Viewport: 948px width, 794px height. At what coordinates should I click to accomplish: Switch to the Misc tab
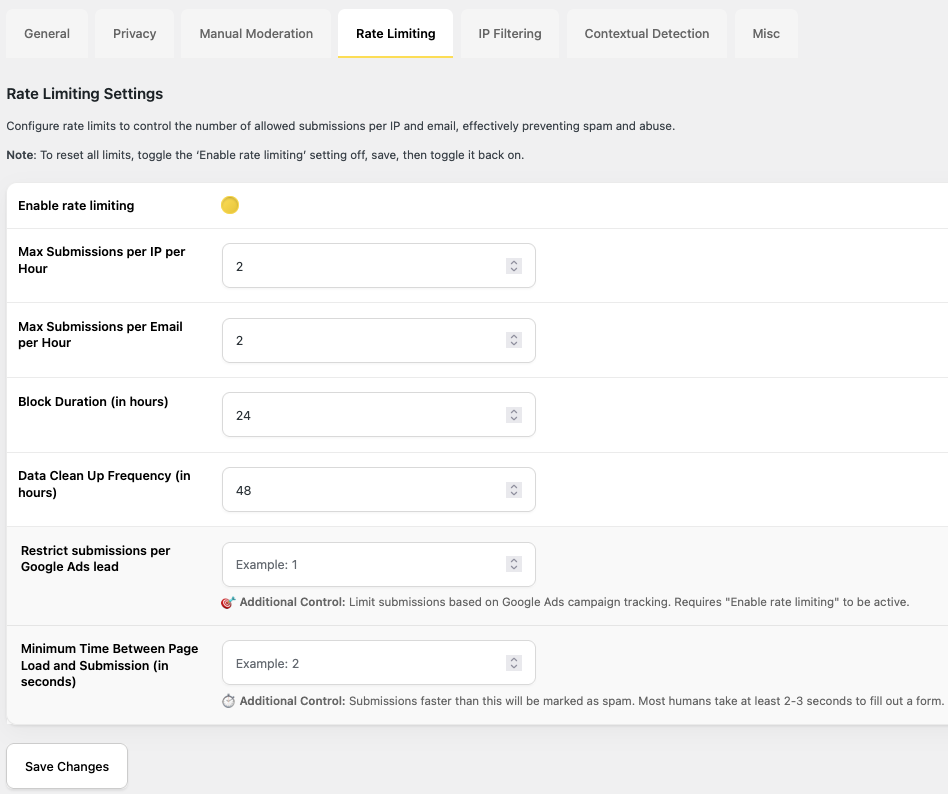tap(766, 33)
